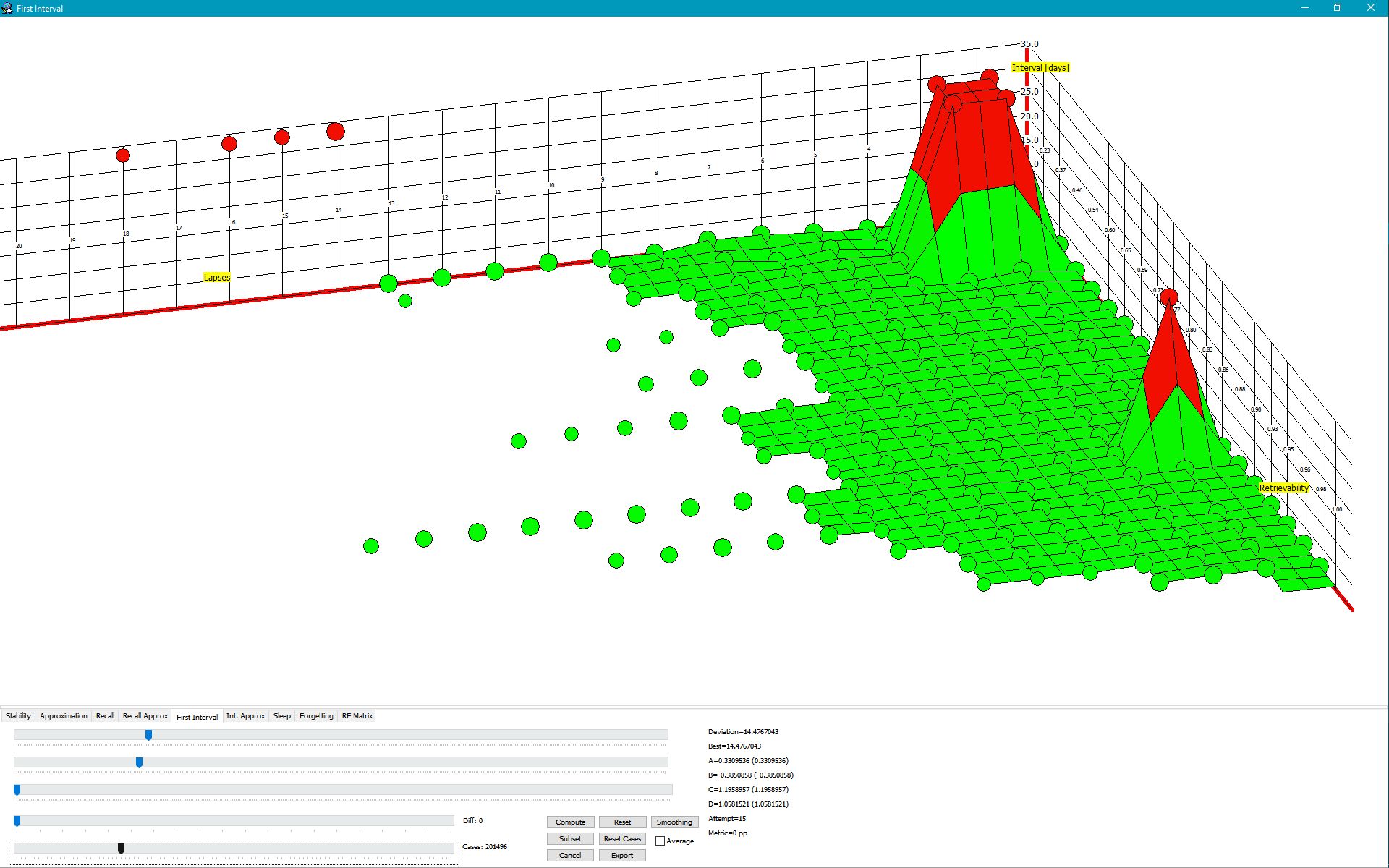Screen dimensions: 1389x868
Task: Open the Sleep tab
Action: [281, 715]
